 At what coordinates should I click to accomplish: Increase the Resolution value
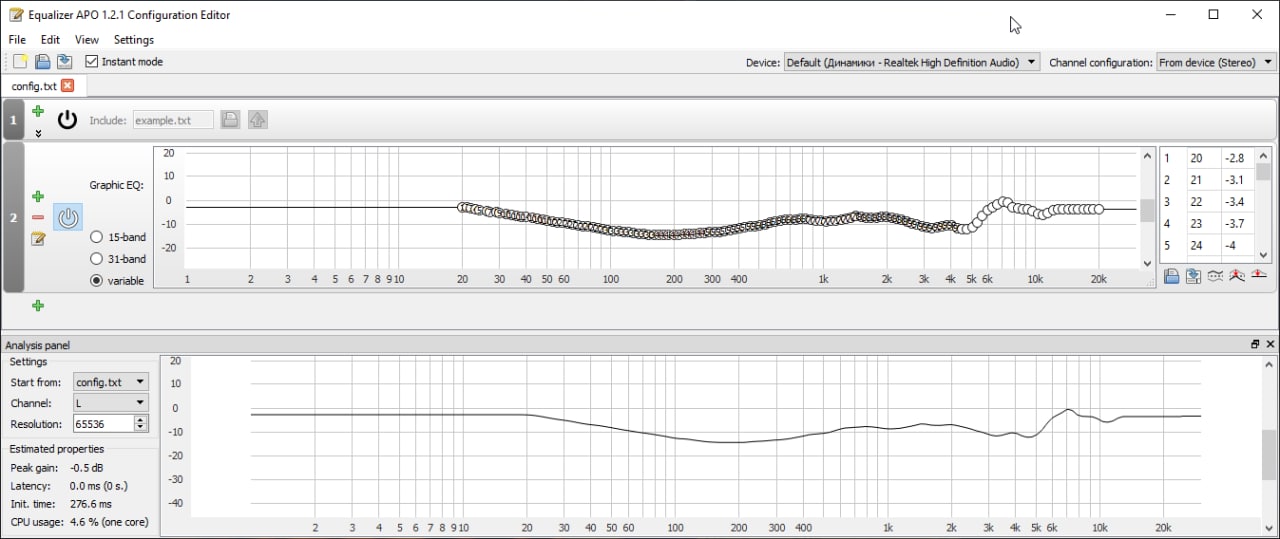point(141,419)
